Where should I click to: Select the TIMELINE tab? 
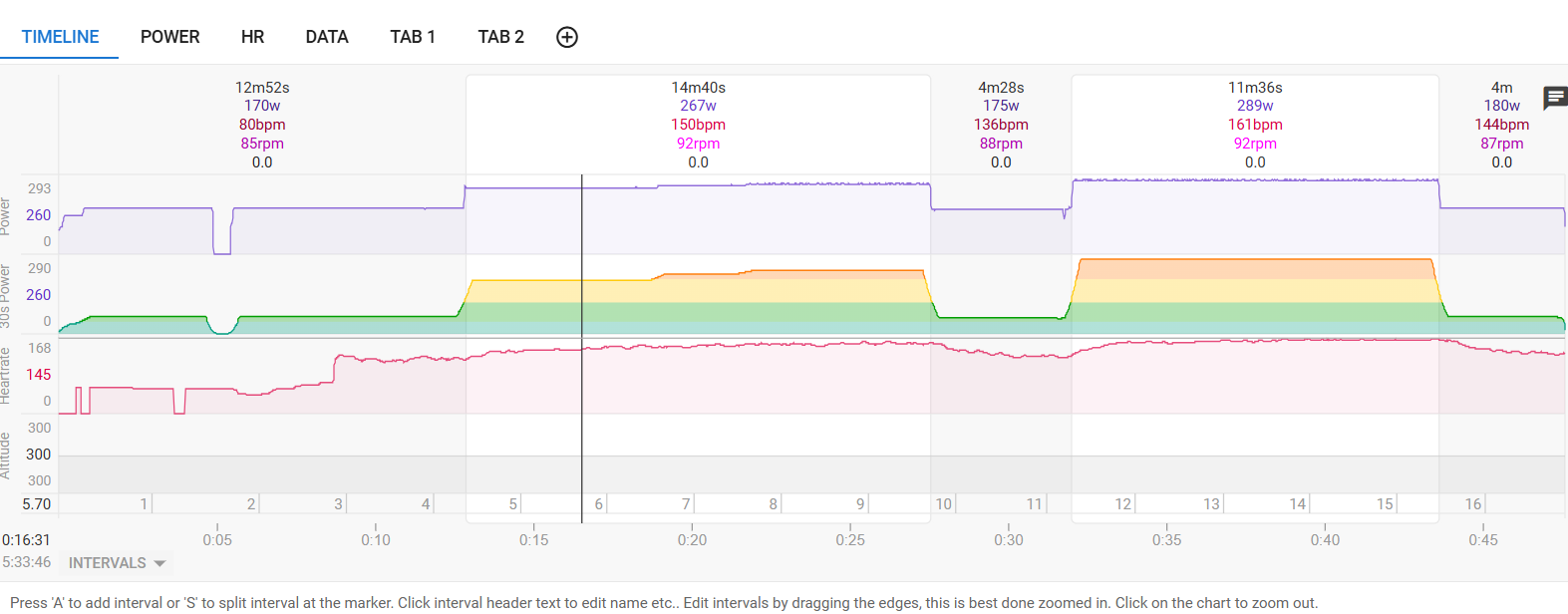click(x=60, y=37)
